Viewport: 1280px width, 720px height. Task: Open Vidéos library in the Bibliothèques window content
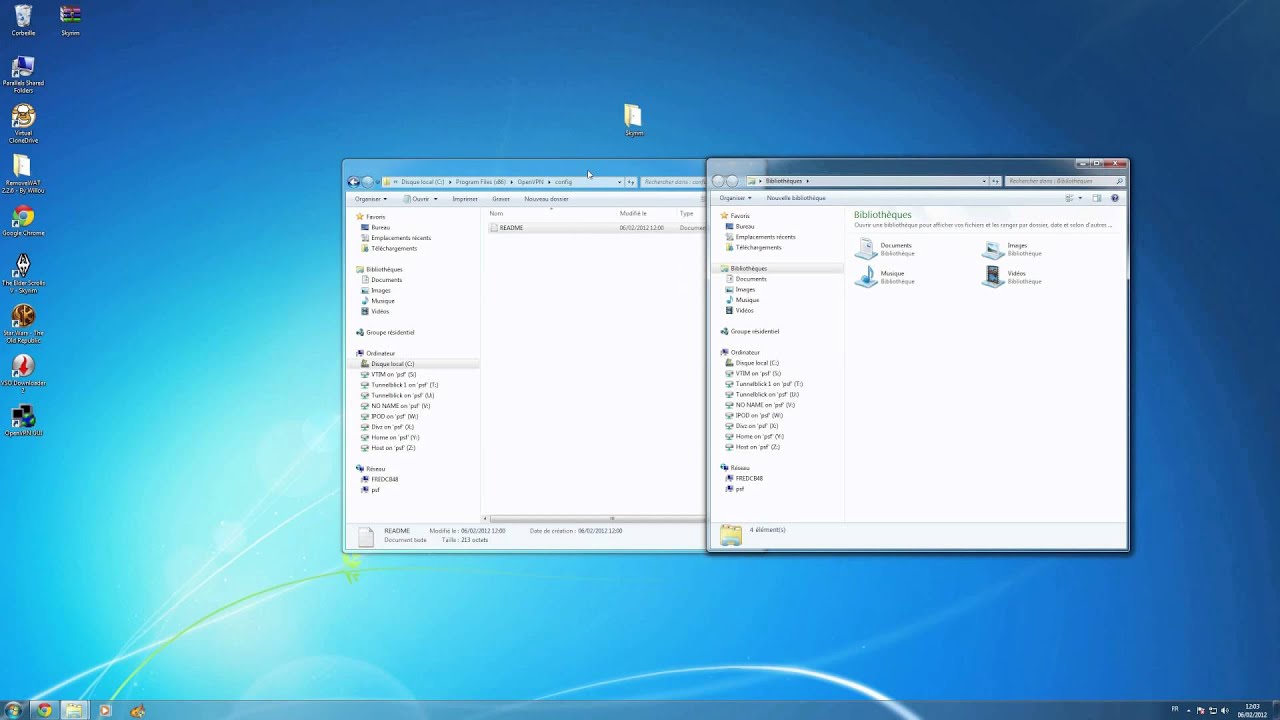click(x=1012, y=277)
